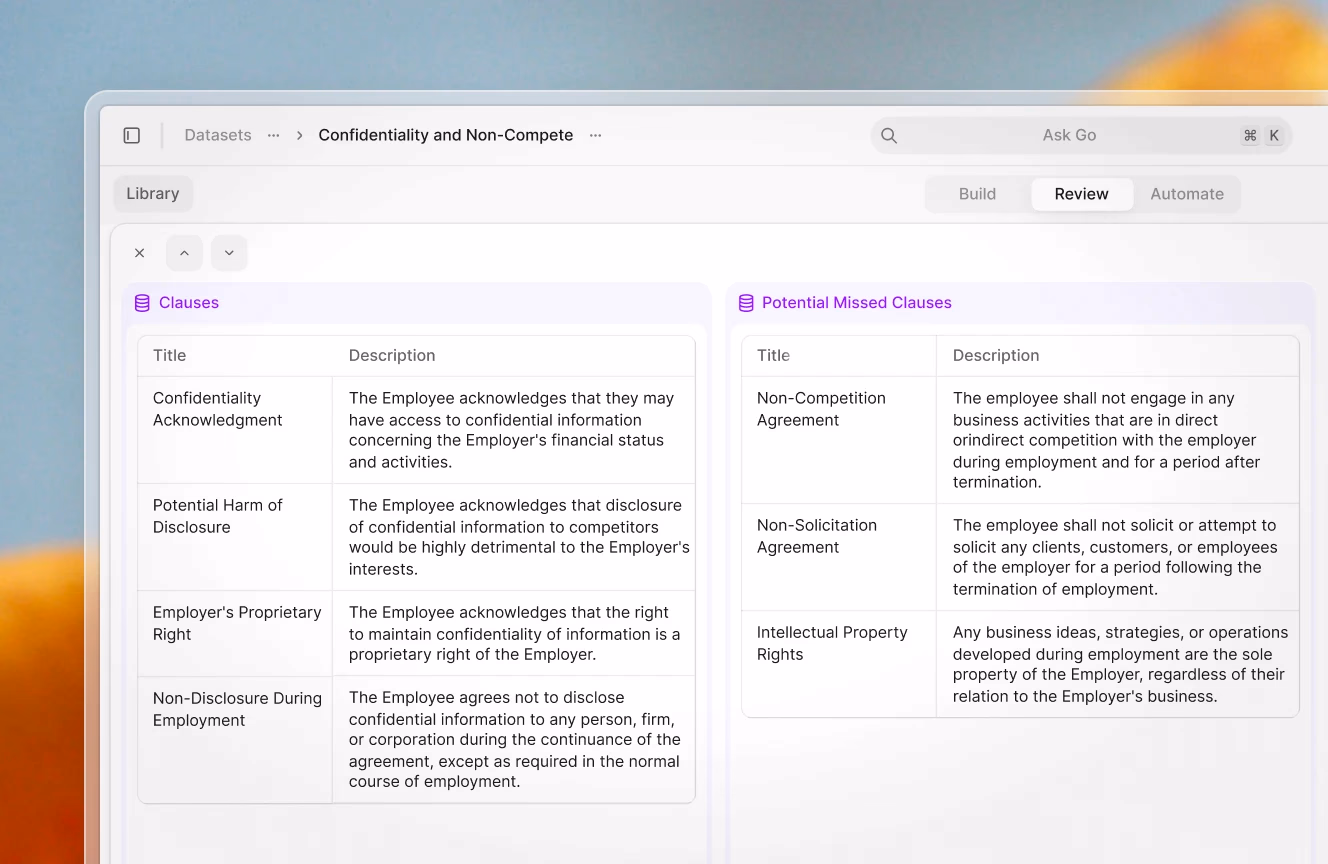Open the ellipsis menu beside Confidentiality and Non-Compete
Image resolution: width=1328 pixels, height=864 pixels.
595,135
